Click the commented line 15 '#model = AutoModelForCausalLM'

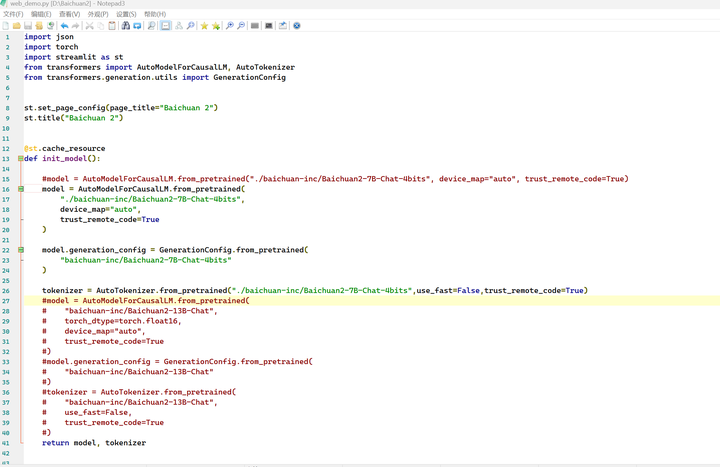(335, 179)
